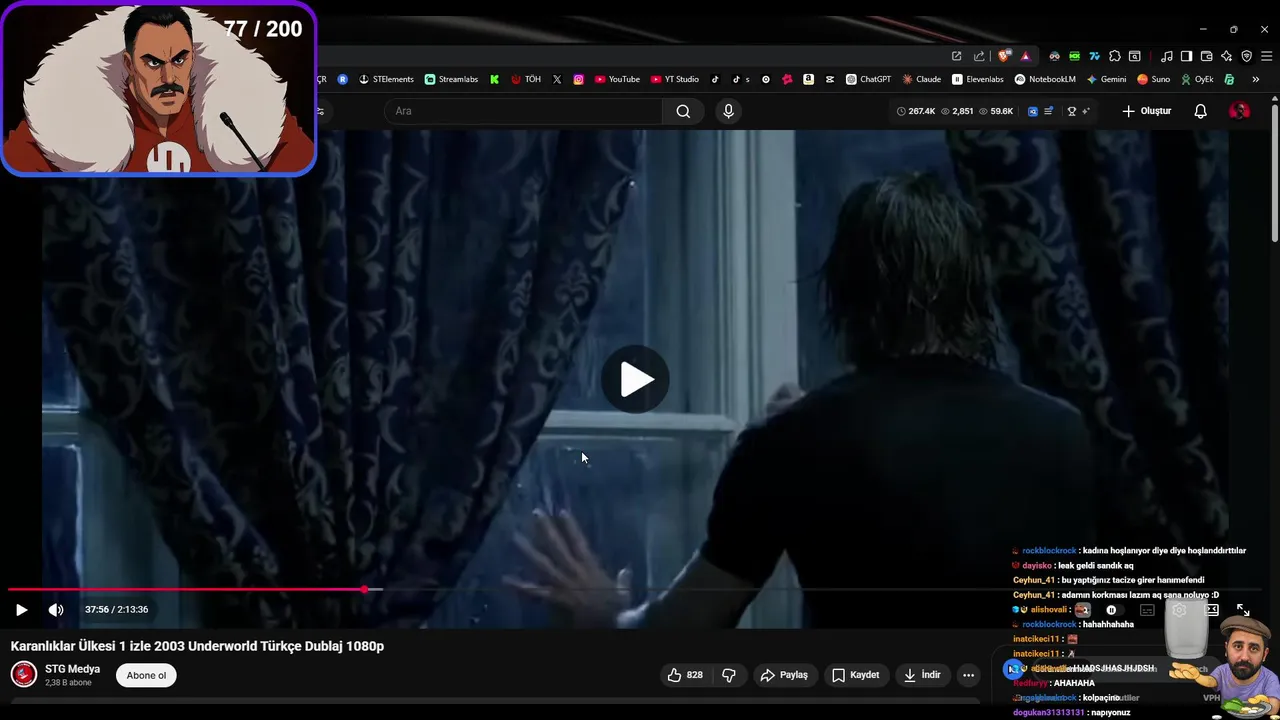Open the blue R bookmark icon
The height and width of the screenshot is (720, 1280).
(343, 79)
